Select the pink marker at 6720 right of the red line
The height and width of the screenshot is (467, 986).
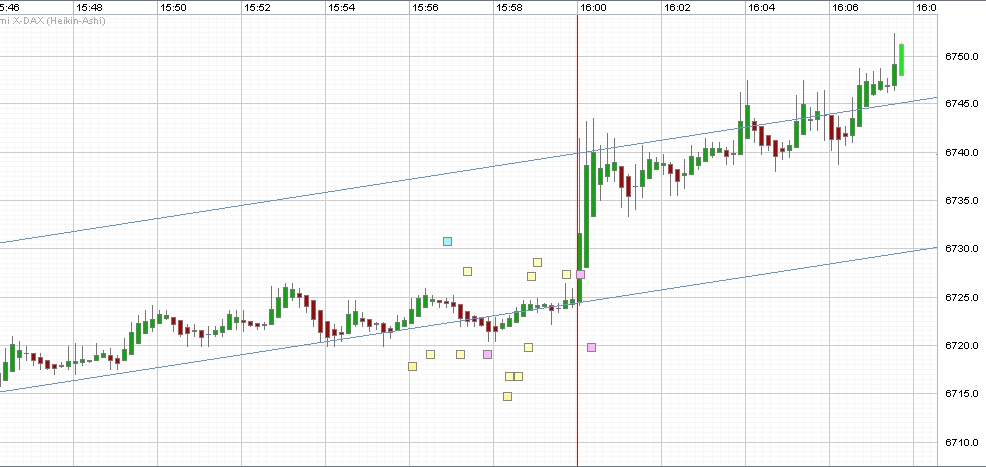(591, 347)
